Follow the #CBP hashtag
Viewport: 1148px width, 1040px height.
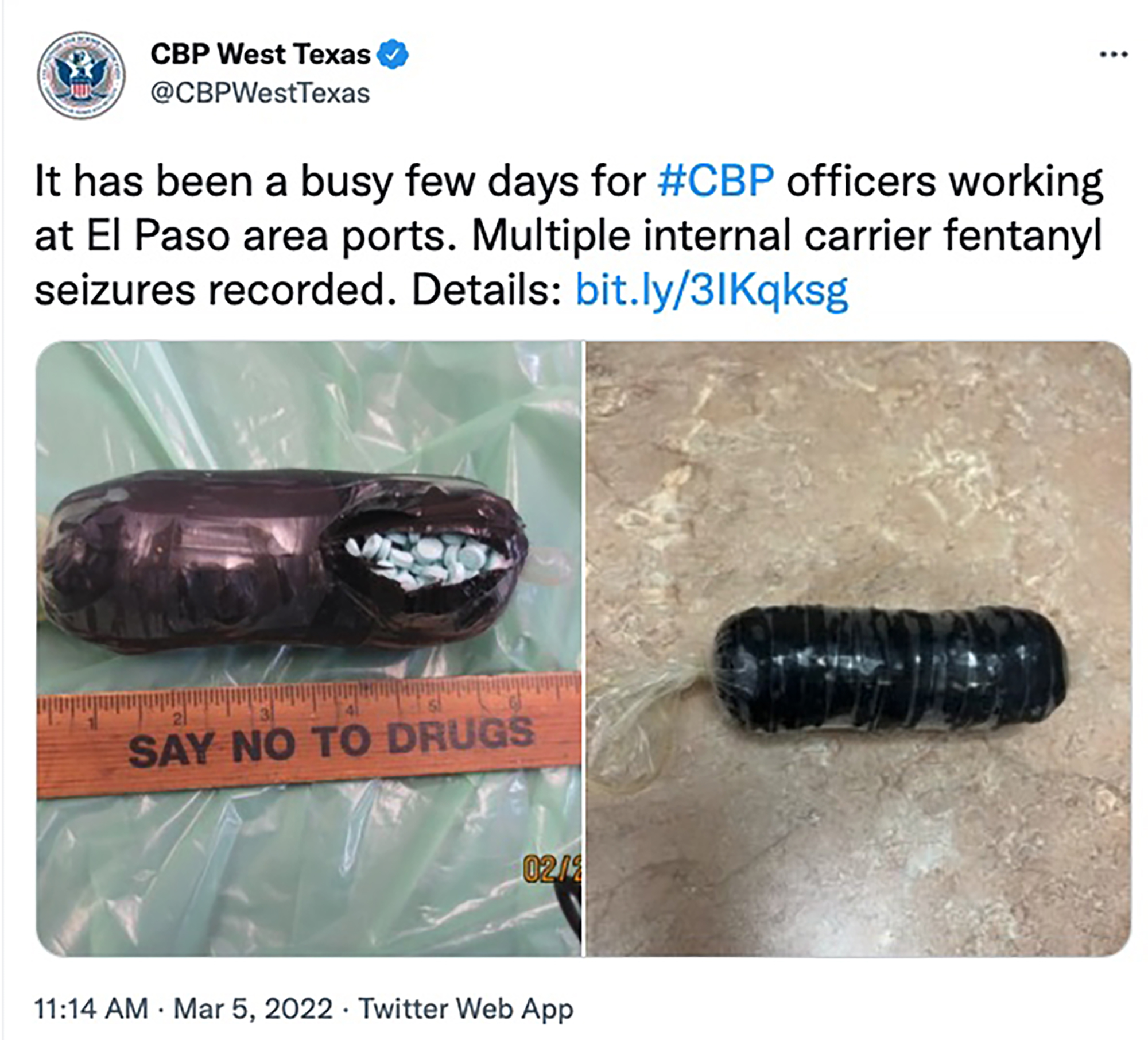click(716, 181)
